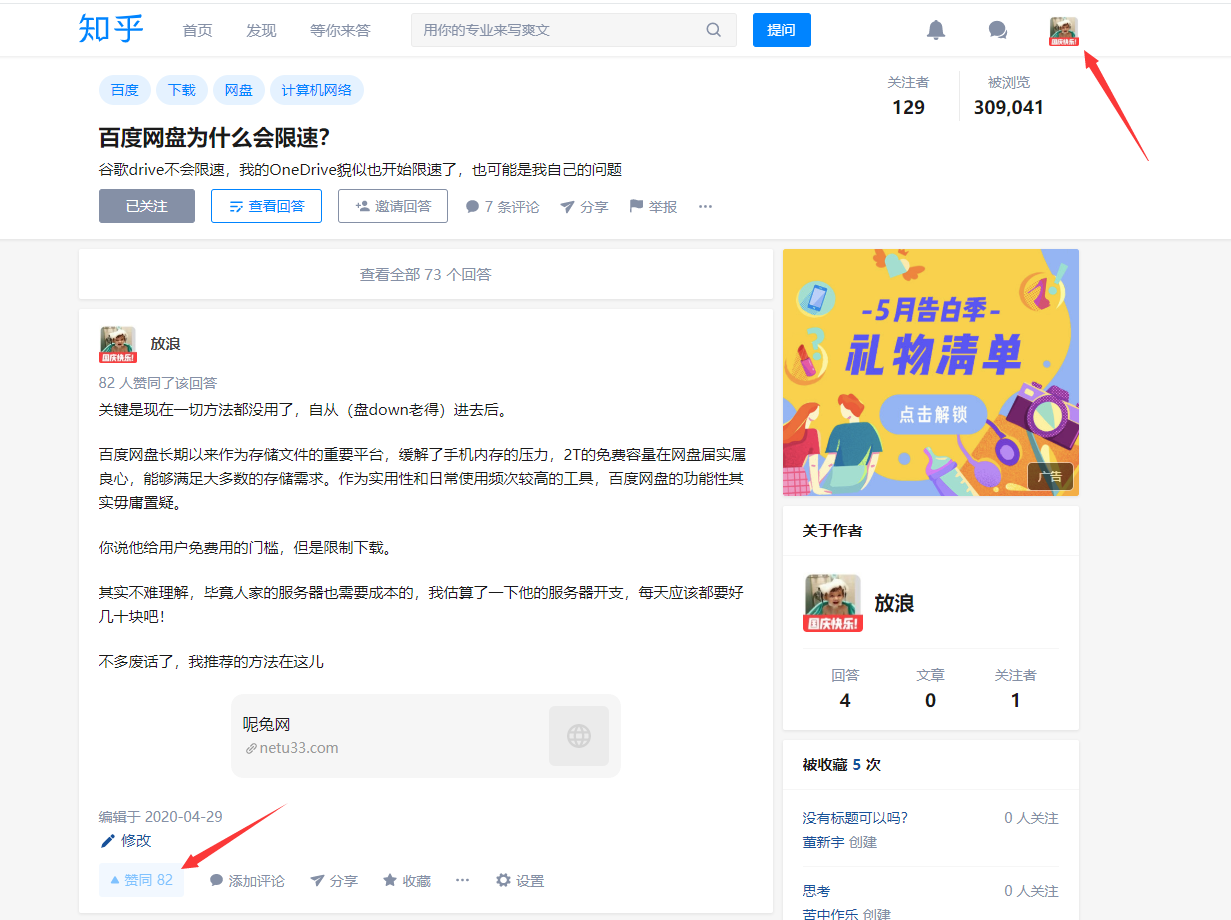The height and width of the screenshot is (920, 1231).
Task: Click author name 放浪 above answer
Action: pyautogui.click(x=165, y=344)
